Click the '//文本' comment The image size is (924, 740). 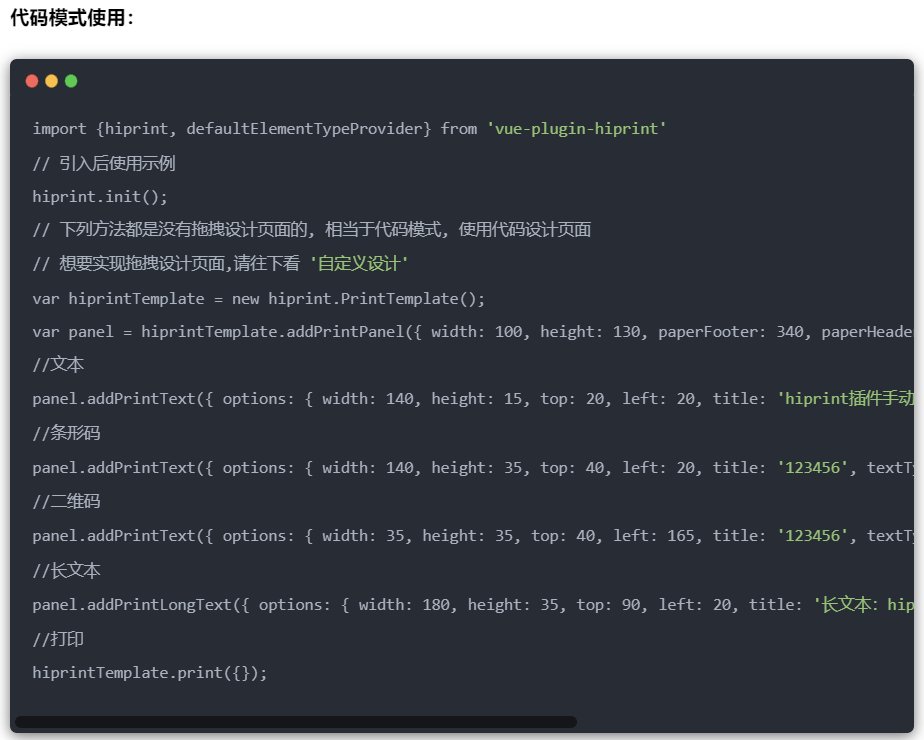point(58,365)
